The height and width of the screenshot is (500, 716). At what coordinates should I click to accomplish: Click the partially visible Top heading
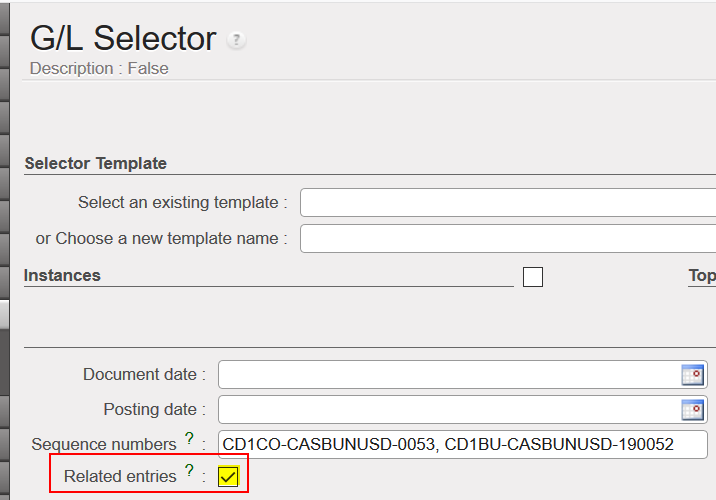coord(701,275)
